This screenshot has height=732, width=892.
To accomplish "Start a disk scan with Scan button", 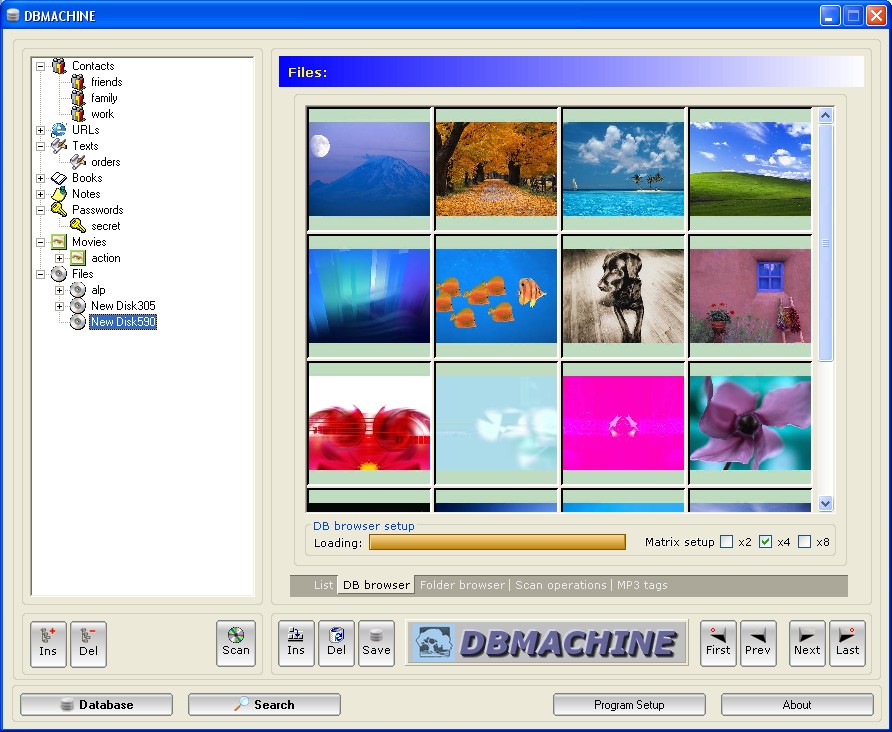I will point(236,643).
